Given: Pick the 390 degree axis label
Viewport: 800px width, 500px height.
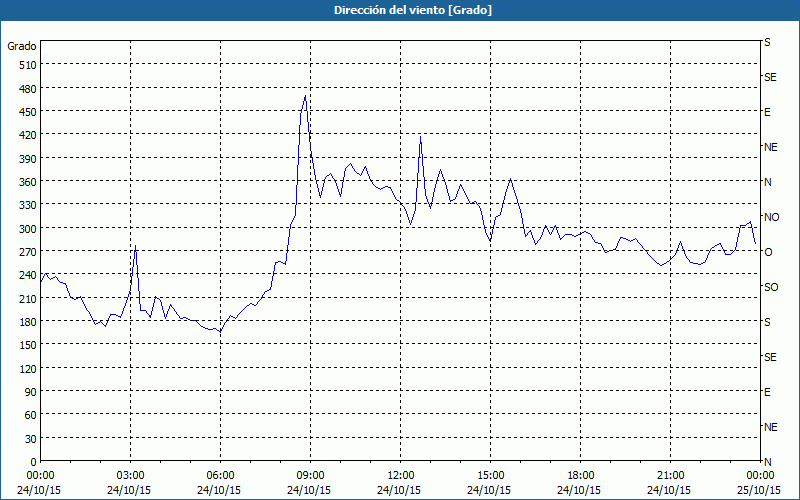Looking at the screenshot, I should click(28, 159).
